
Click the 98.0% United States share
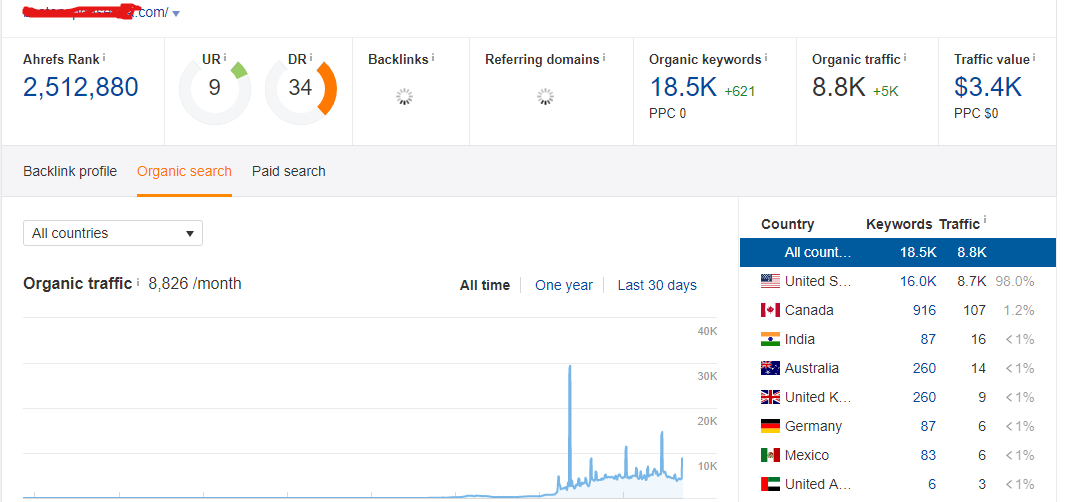[x=1015, y=281]
